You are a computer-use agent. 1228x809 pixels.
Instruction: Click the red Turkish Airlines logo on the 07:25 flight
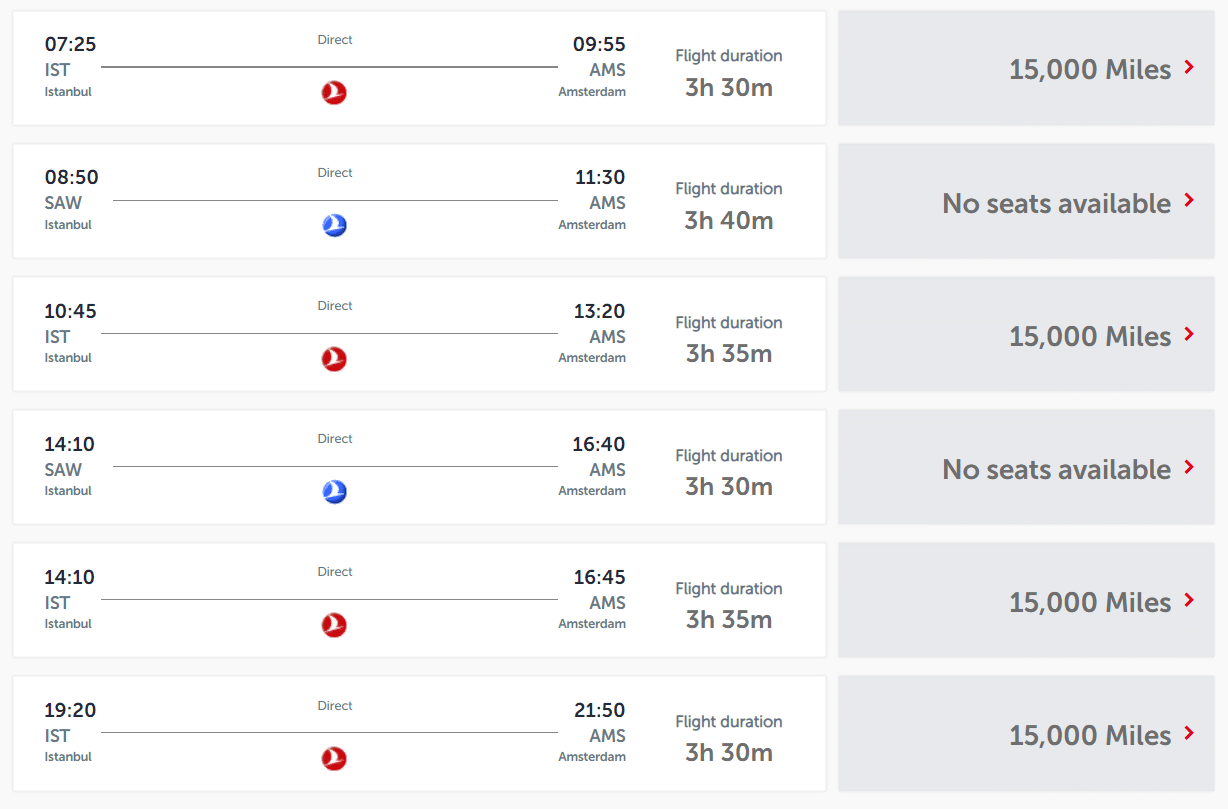[334, 93]
